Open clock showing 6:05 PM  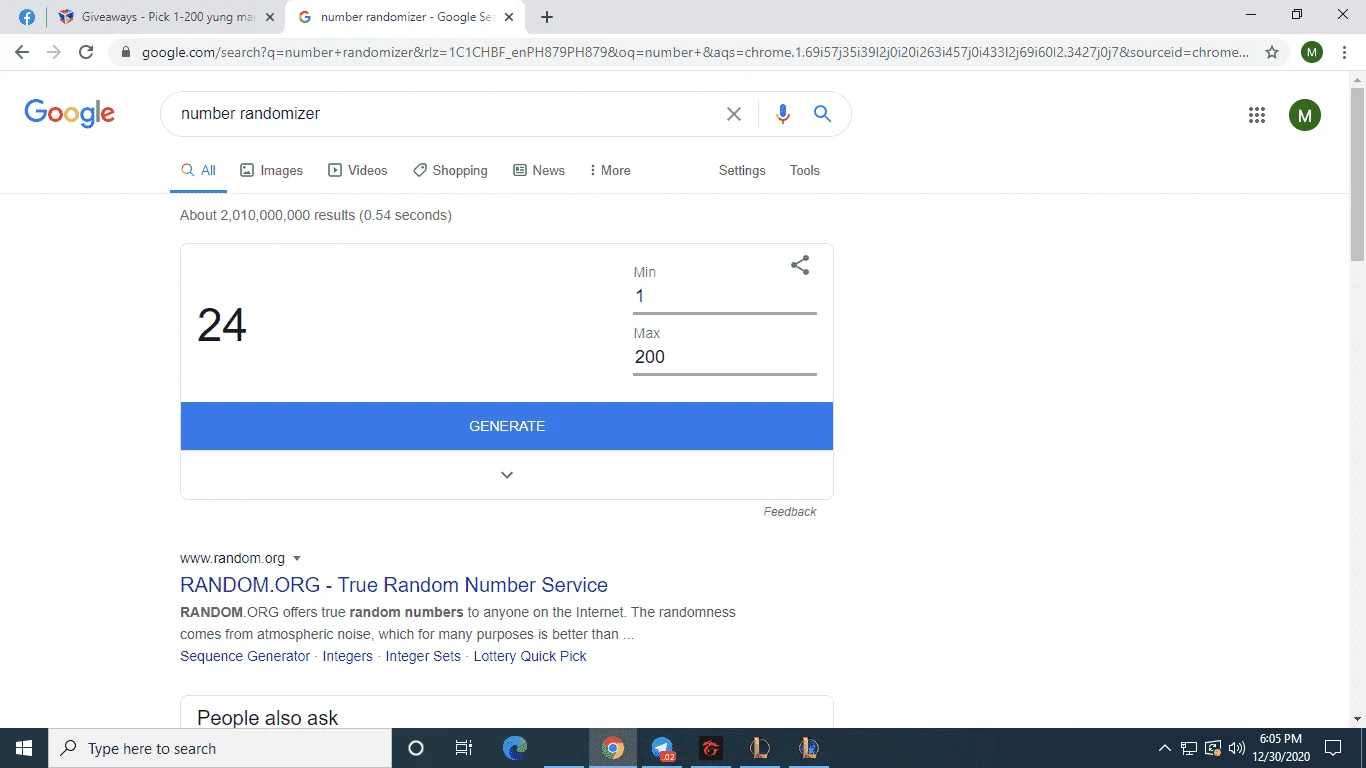pos(1280,748)
